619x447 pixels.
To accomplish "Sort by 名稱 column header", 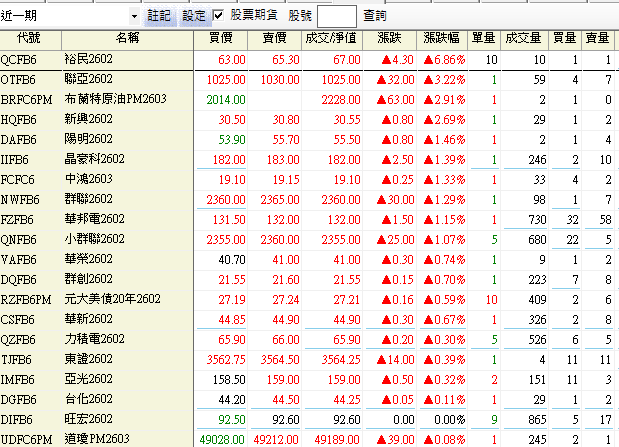I will [x=128, y=38].
